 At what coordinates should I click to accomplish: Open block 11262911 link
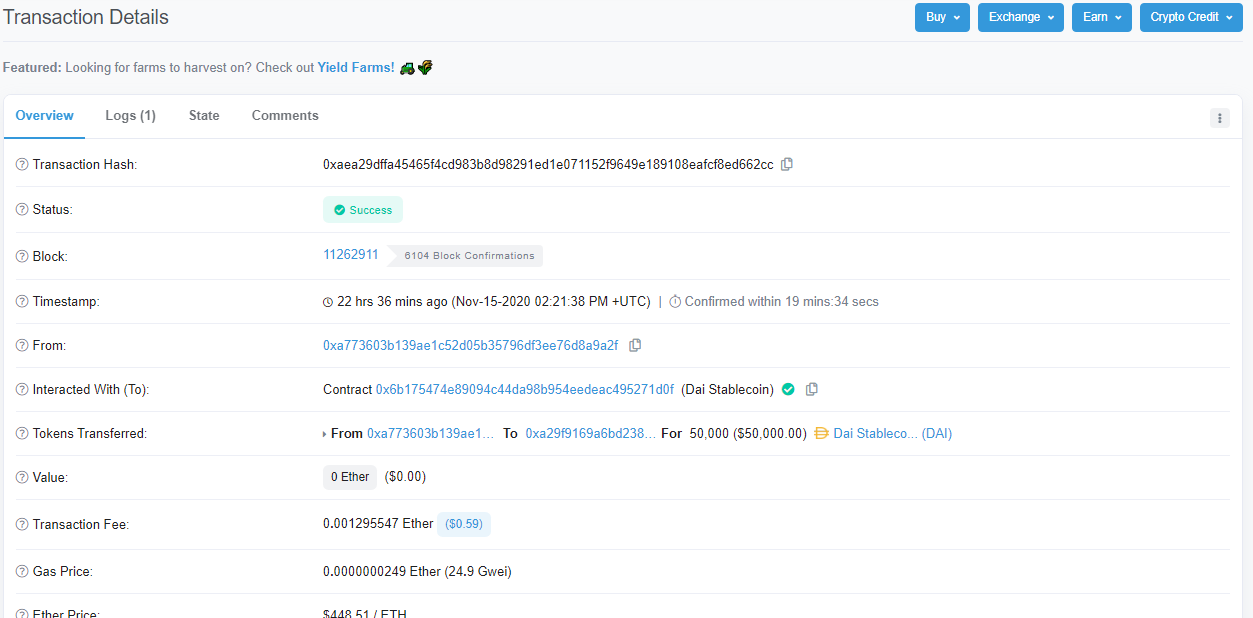point(350,255)
